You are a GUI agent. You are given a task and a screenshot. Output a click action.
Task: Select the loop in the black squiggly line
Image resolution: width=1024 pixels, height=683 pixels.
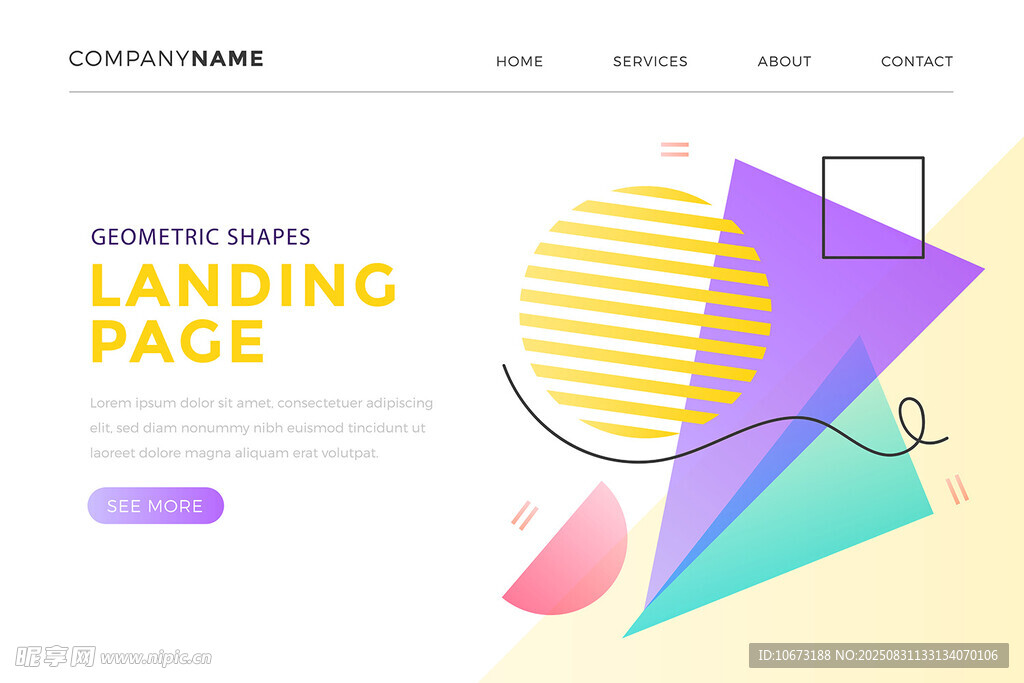click(x=911, y=420)
